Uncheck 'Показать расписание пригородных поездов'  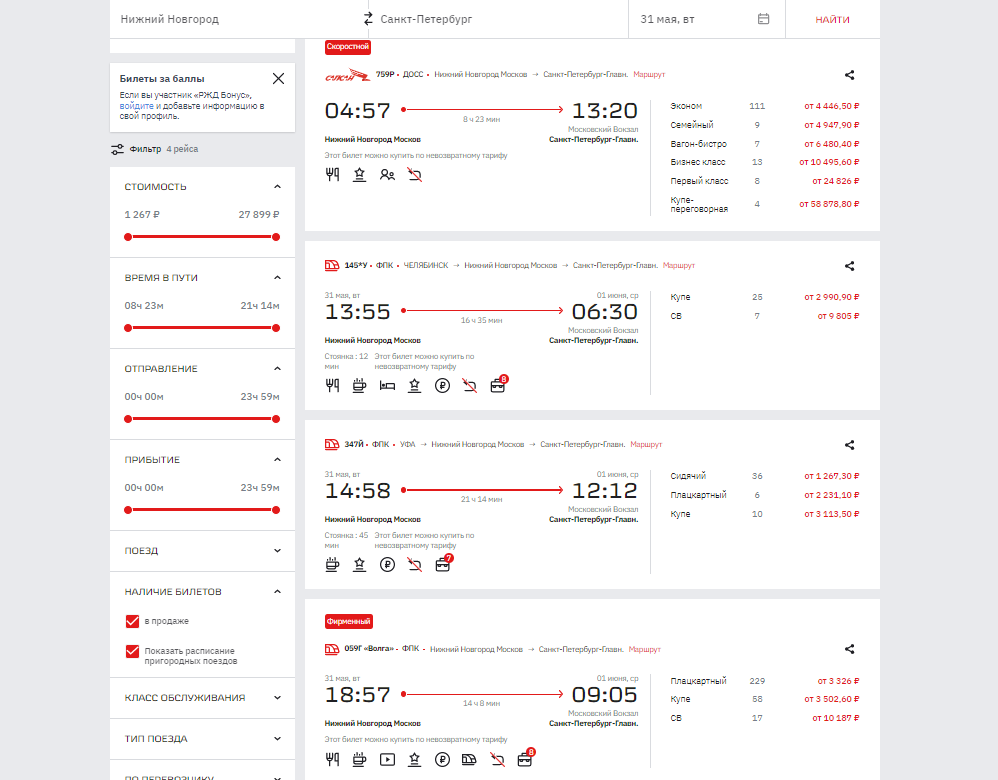coord(132,651)
